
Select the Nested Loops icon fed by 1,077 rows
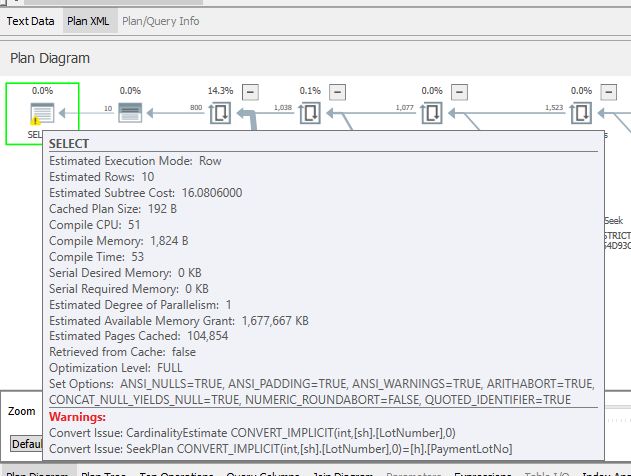click(432, 113)
